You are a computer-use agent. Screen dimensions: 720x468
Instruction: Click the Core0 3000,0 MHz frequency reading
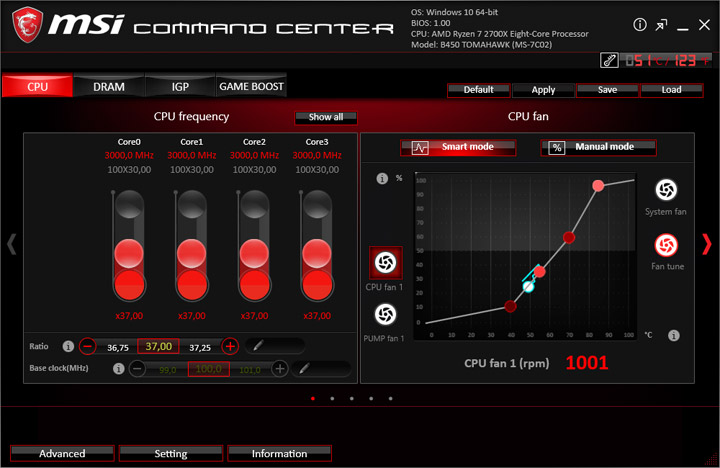click(129, 155)
